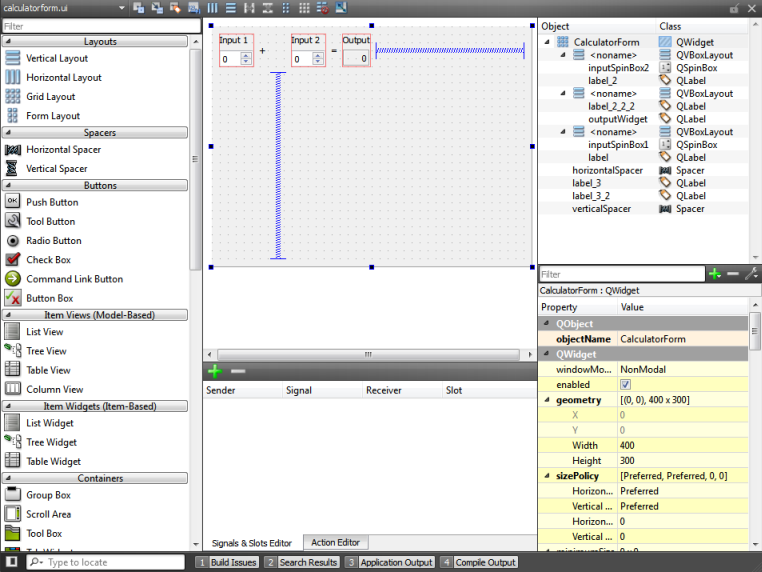Add dynamic property with green plus
This screenshot has height=572, width=762.
point(714,274)
